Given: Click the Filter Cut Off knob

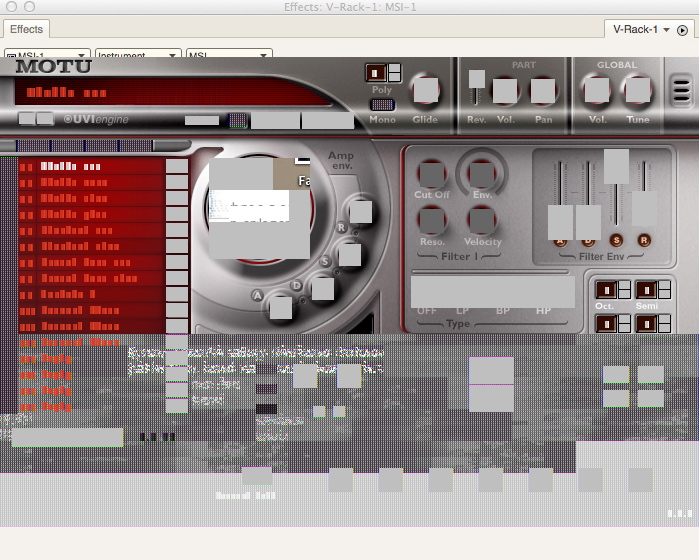Looking at the screenshot, I should [432, 174].
